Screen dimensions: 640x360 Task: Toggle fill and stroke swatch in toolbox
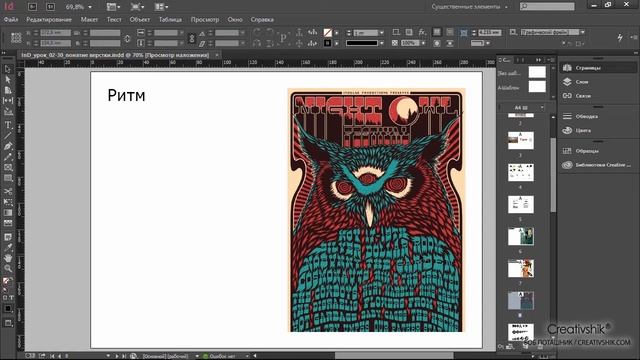click(x=7, y=282)
